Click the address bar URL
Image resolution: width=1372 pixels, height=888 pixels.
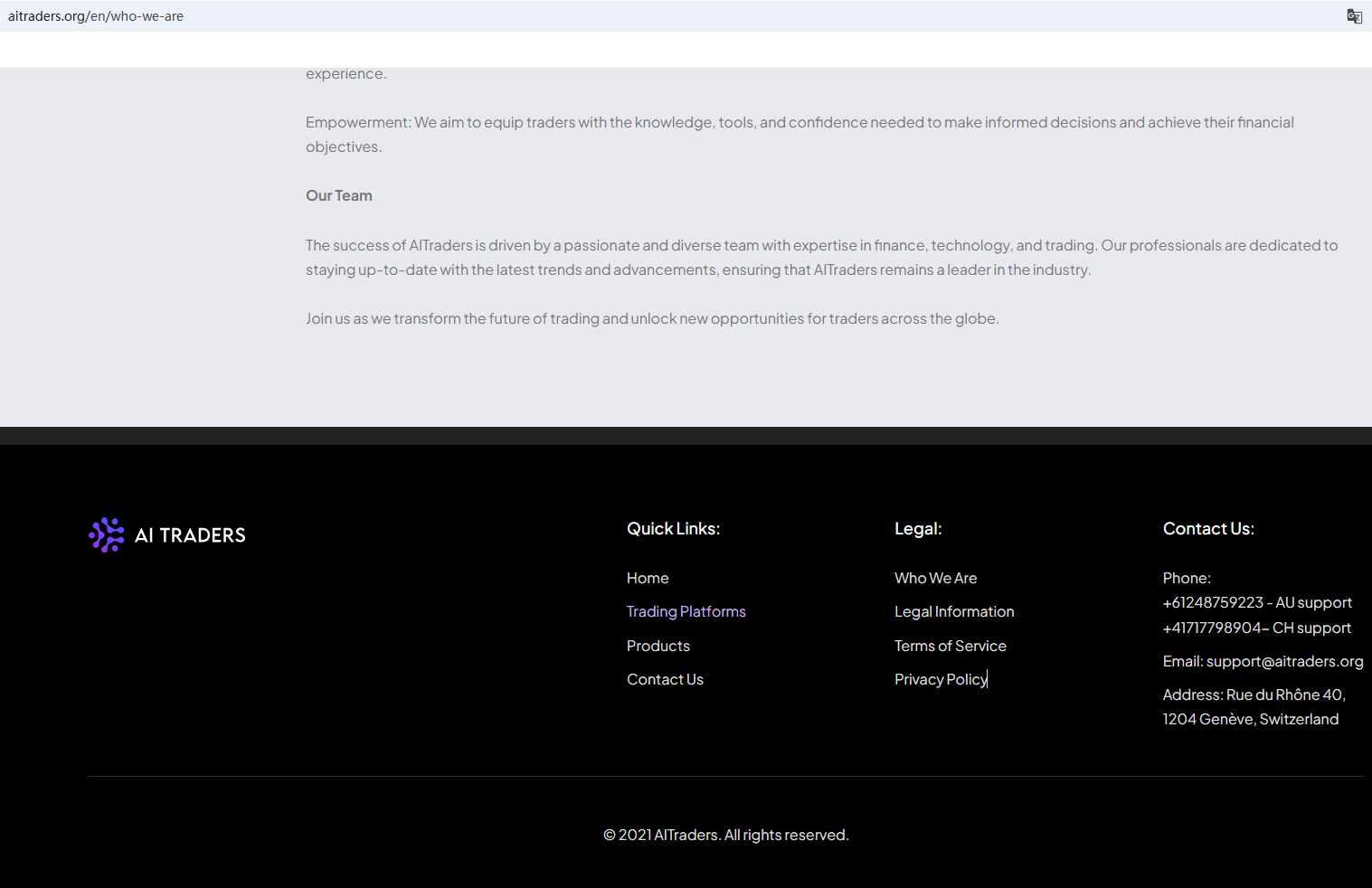tap(96, 16)
